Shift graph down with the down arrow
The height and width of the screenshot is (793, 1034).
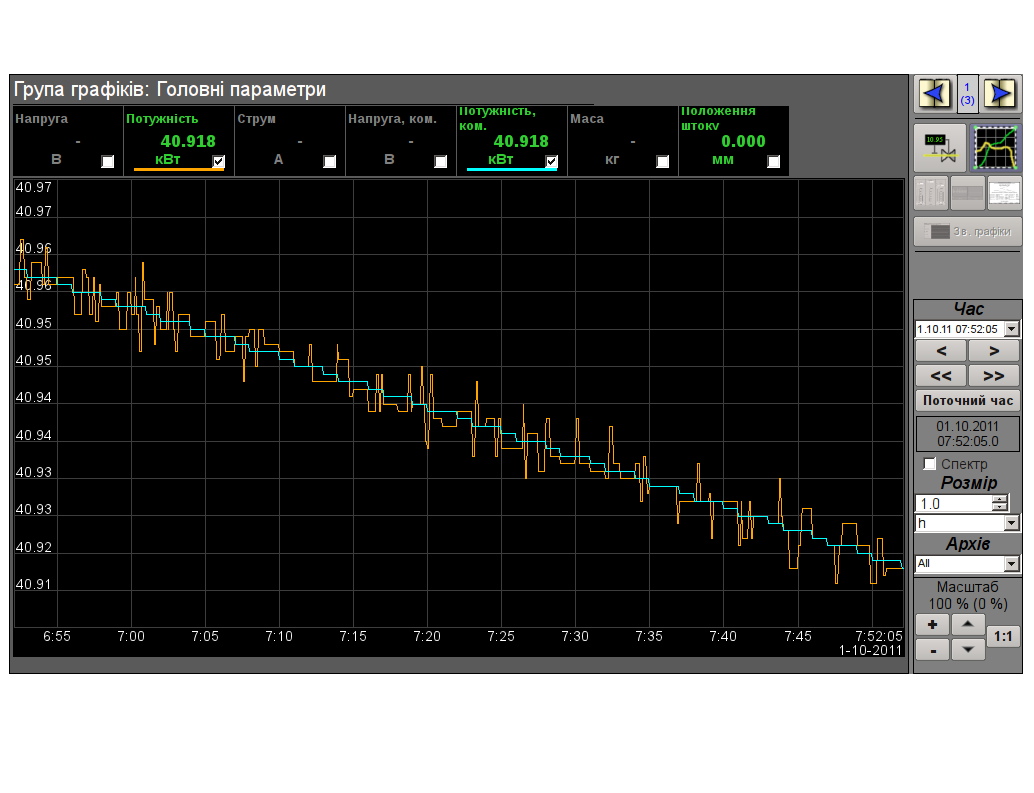967,650
